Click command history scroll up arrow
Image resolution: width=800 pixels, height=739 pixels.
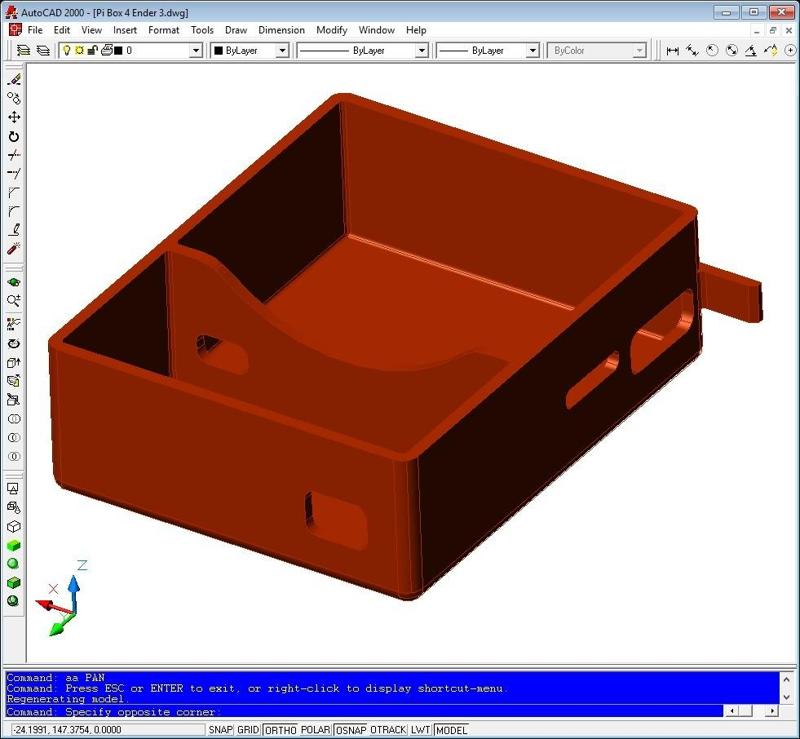786,679
